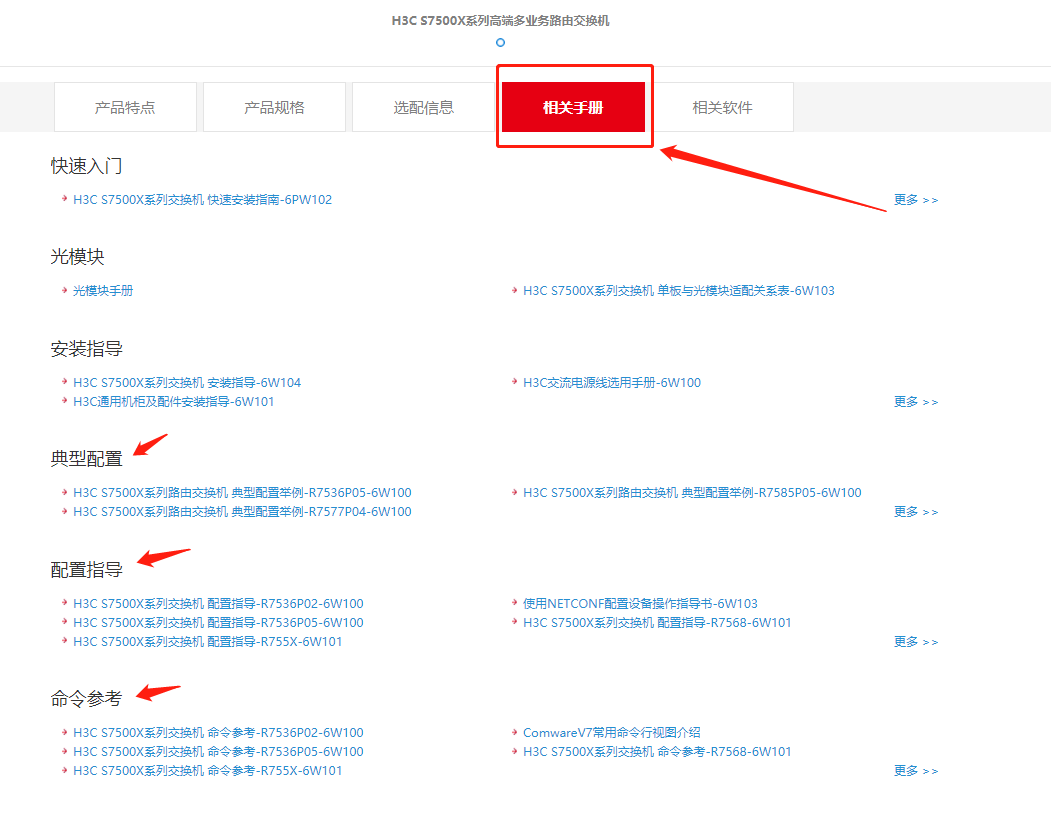Screen dimensions: 1051x819
Task: Show more 安装指导 documents via 更多
Action: [x=916, y=401]
